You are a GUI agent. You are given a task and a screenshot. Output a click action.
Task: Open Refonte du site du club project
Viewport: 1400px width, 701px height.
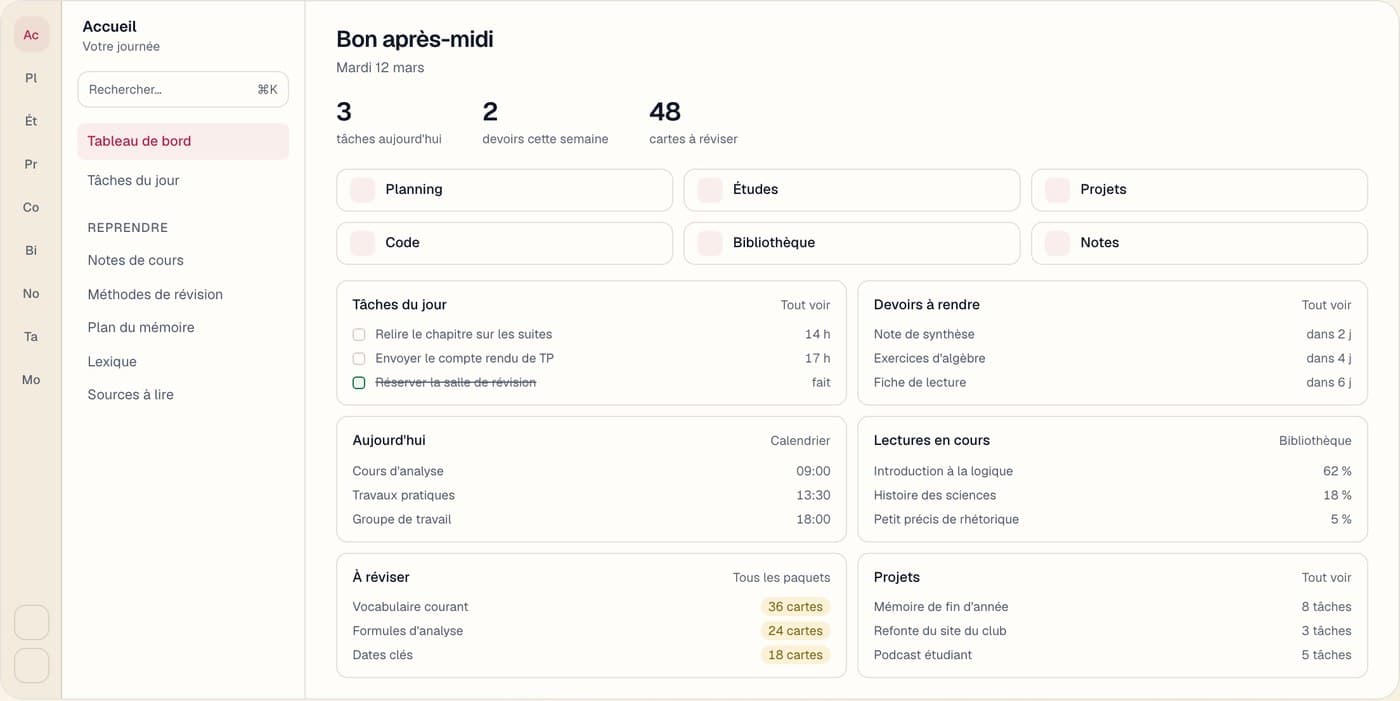pos(1112,631)
